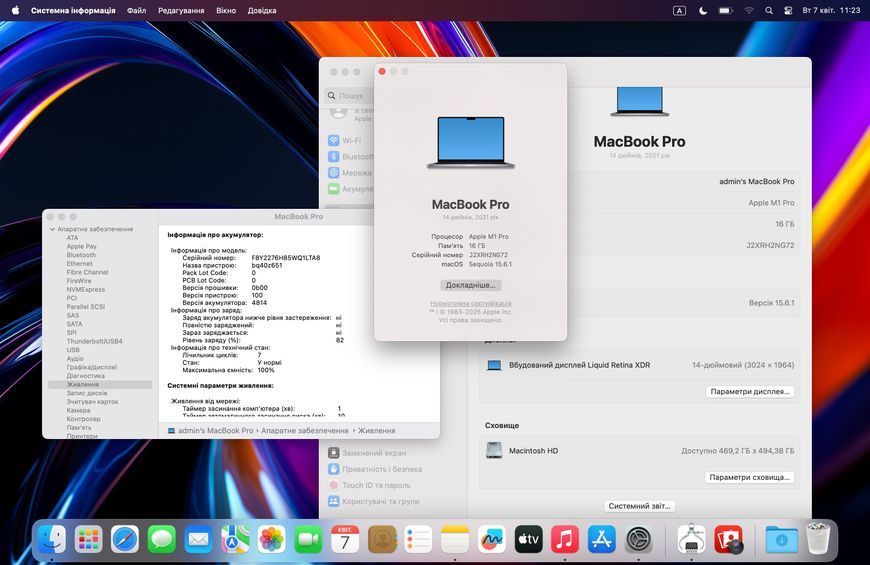This screenshot has width=870, height=565.
Task: Open System Settings gear in the Dock
Action: pos(638,539)
